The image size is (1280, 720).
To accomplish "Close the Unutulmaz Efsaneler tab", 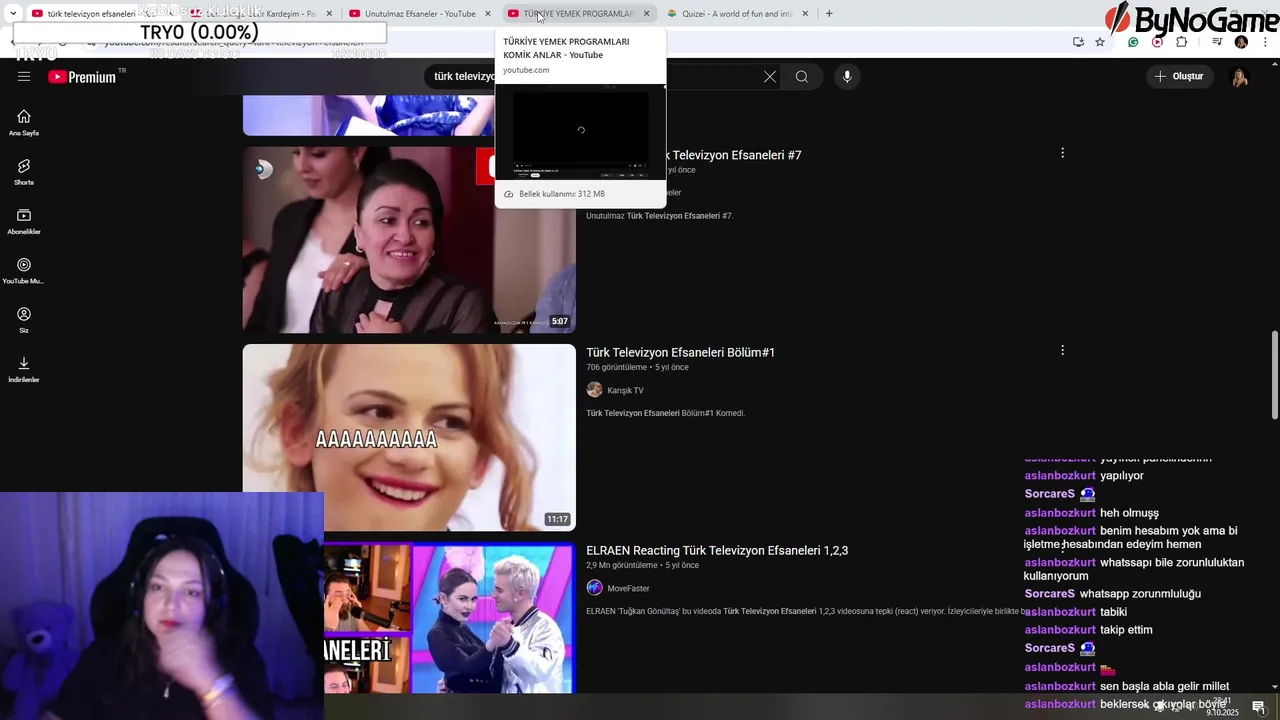I will pyautogui.click(x=488, y=14).
